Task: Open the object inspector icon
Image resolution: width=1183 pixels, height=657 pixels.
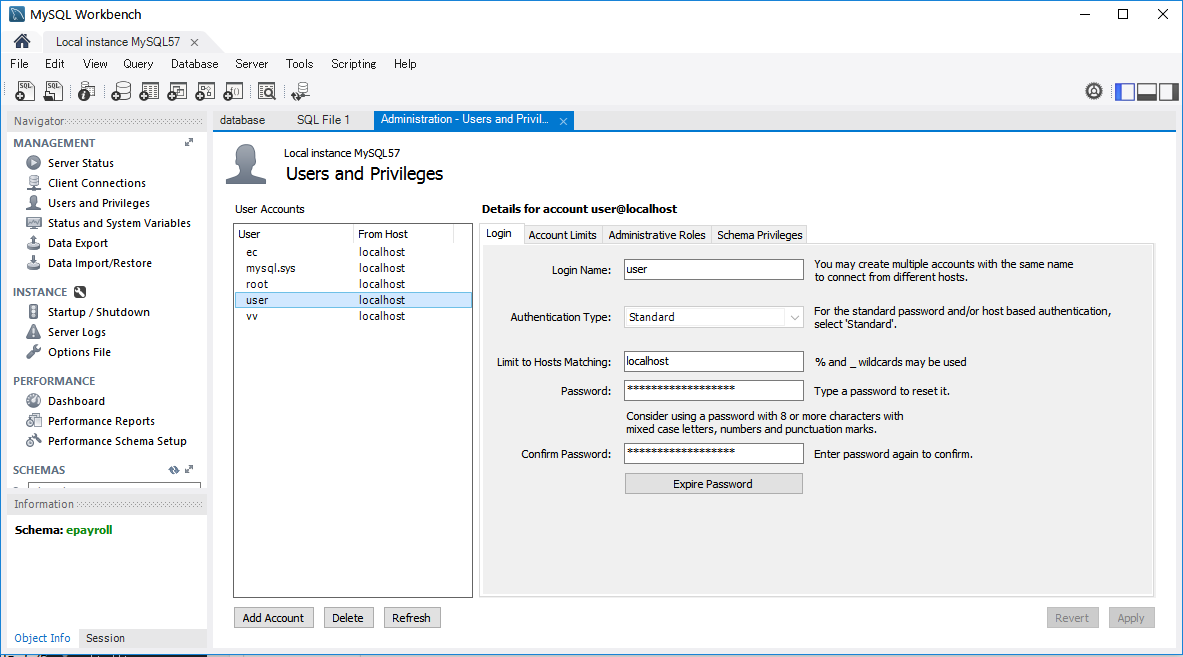Action: tap(87, 91)
